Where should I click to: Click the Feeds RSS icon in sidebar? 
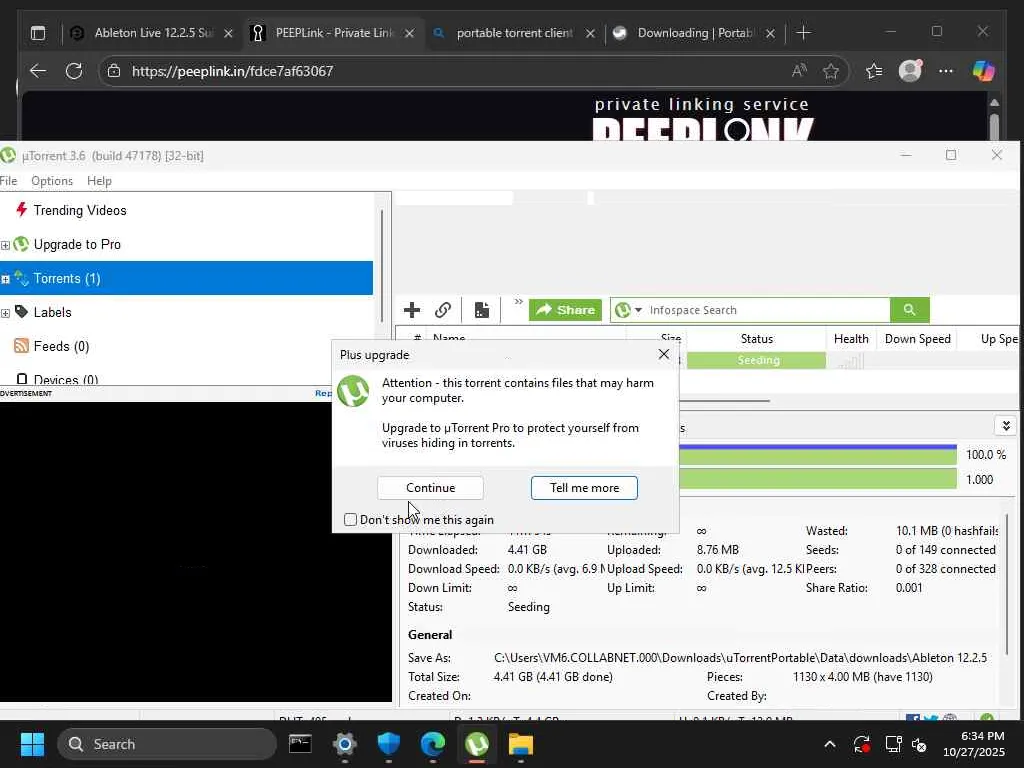(x=22, y=345)
